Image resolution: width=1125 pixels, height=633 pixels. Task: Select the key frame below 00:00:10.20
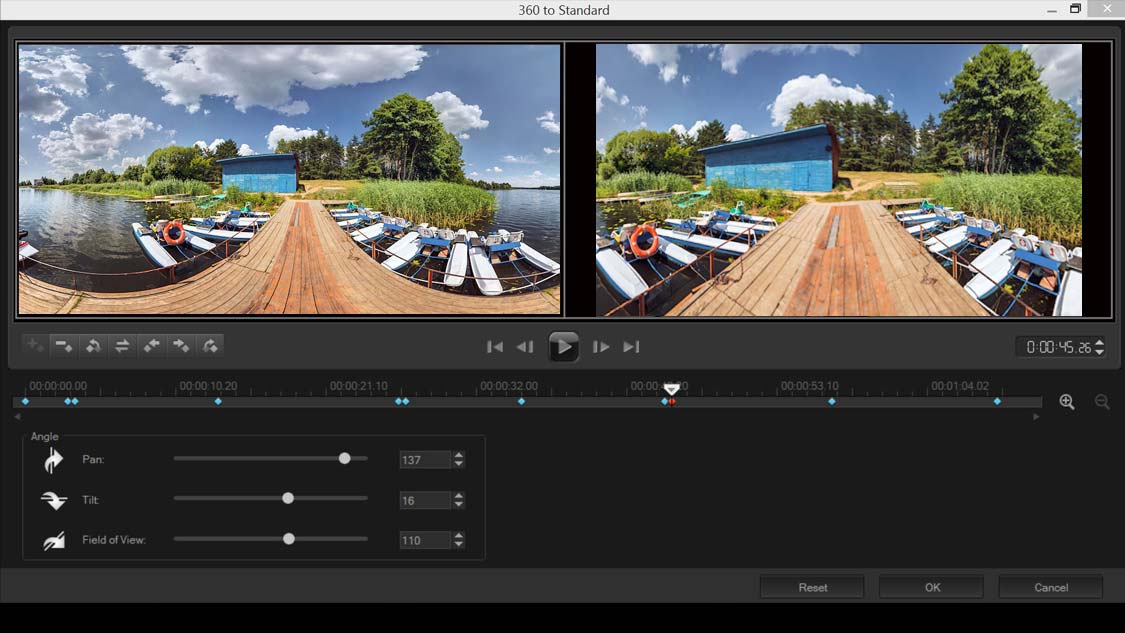[218, 401]
